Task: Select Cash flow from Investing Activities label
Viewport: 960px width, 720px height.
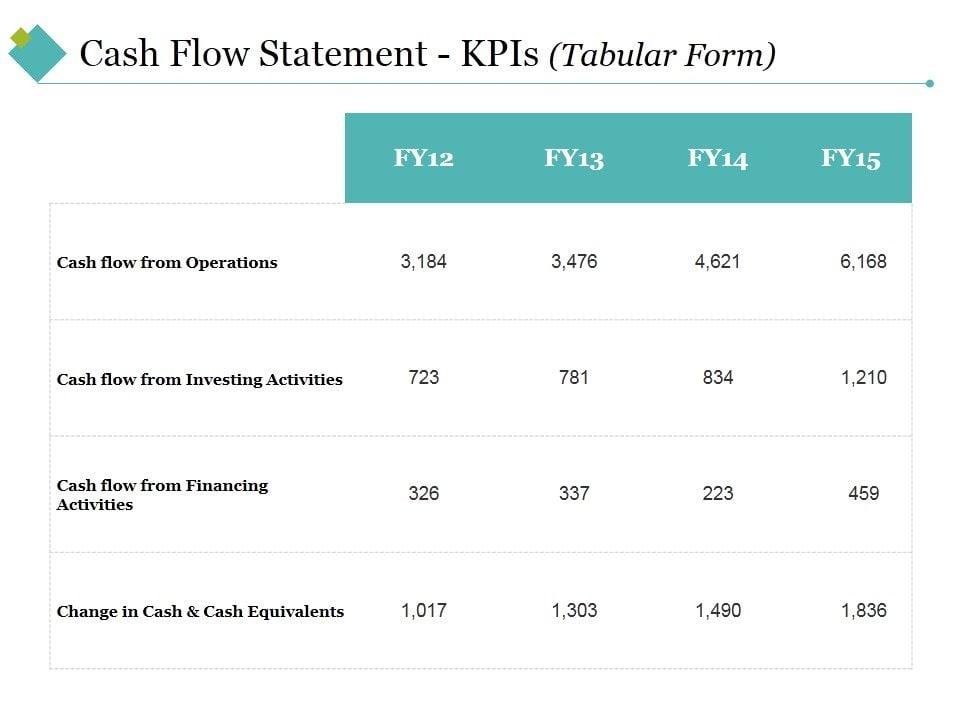Action: click(200, 379)
